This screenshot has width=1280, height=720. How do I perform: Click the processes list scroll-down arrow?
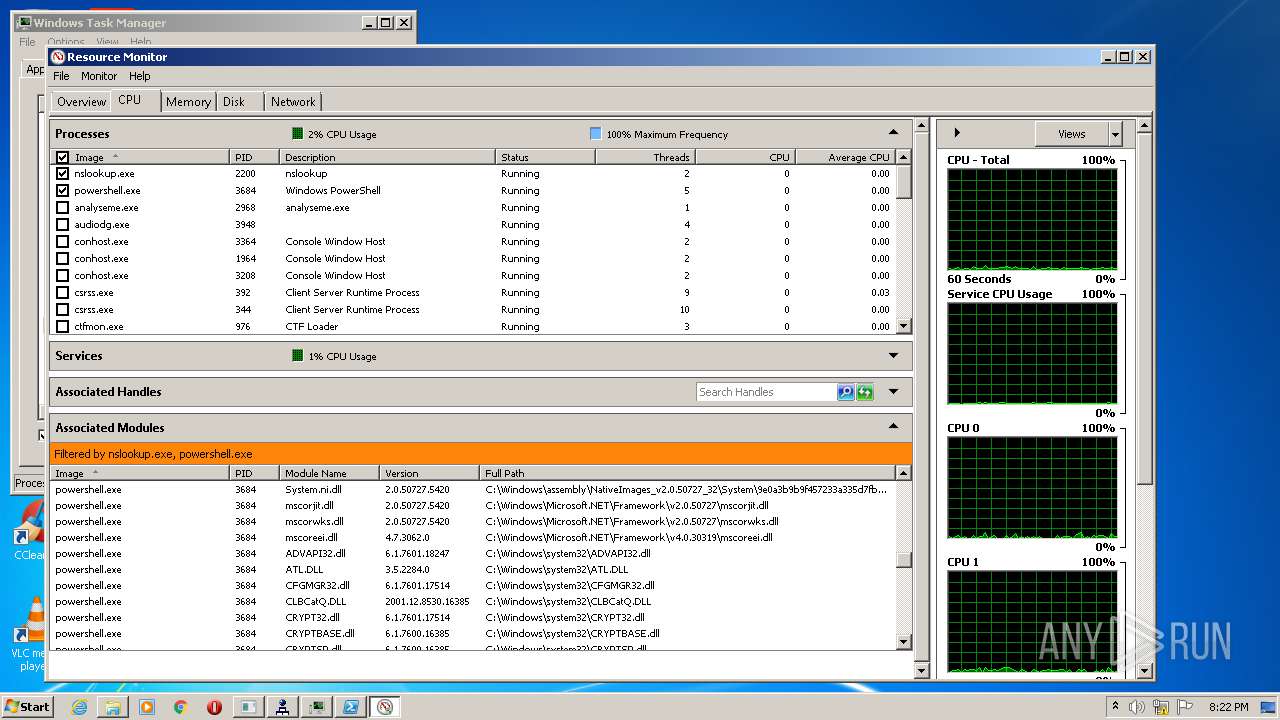tap(904, 326)
